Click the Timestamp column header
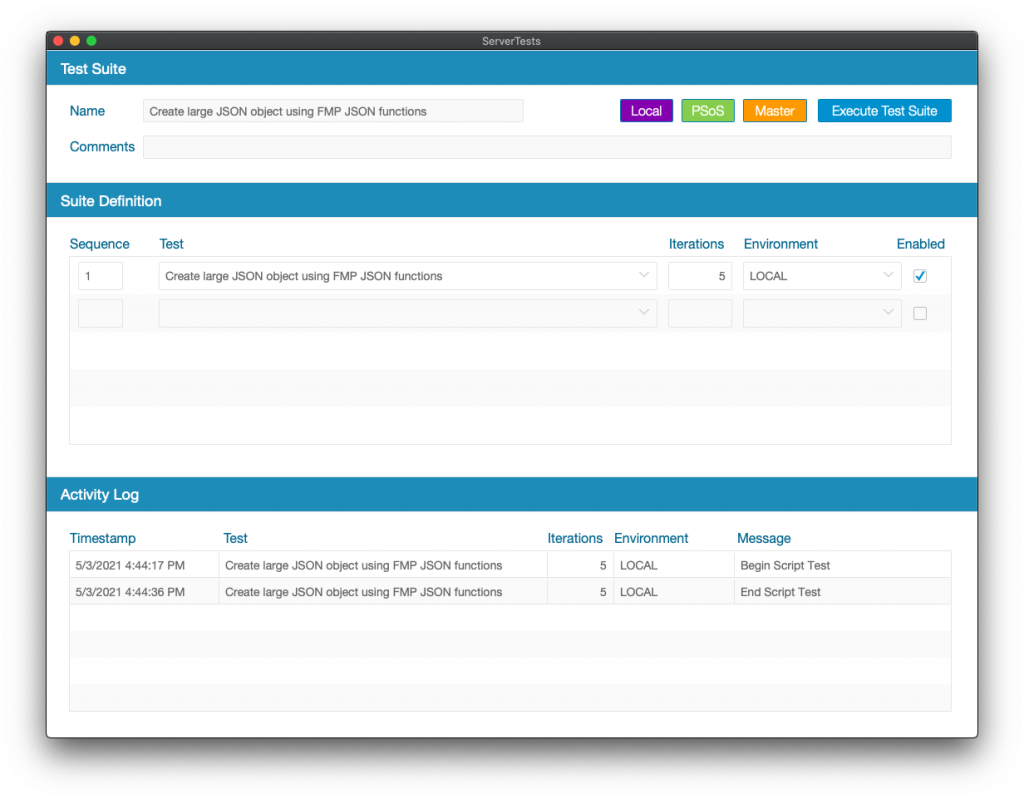Viewport: 1024px width, 799px height. coord(102,538)
